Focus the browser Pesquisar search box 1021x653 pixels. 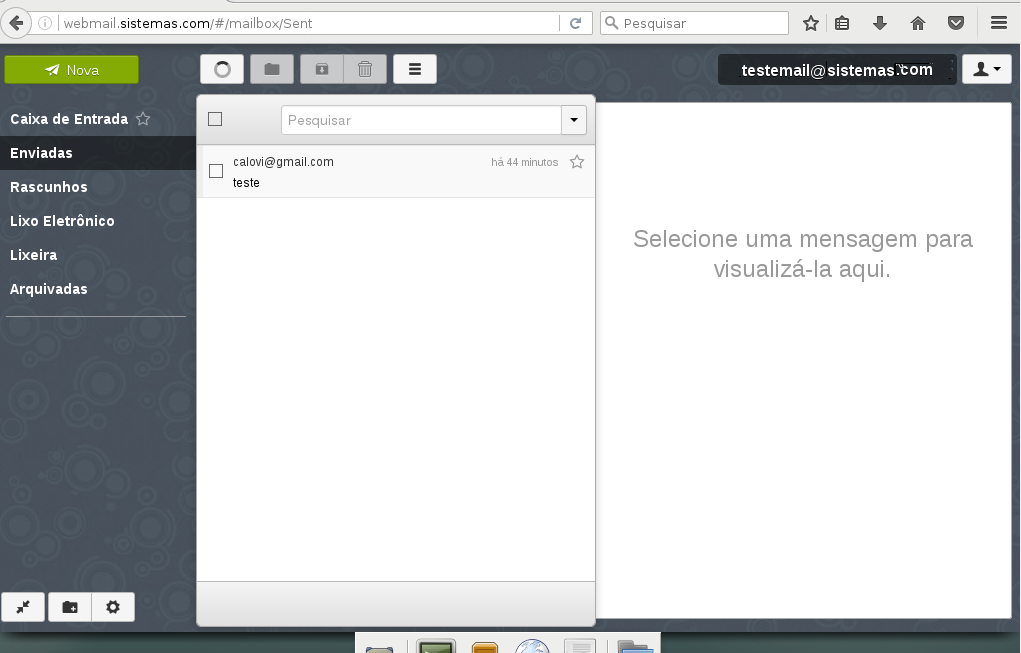coord(695,23)
